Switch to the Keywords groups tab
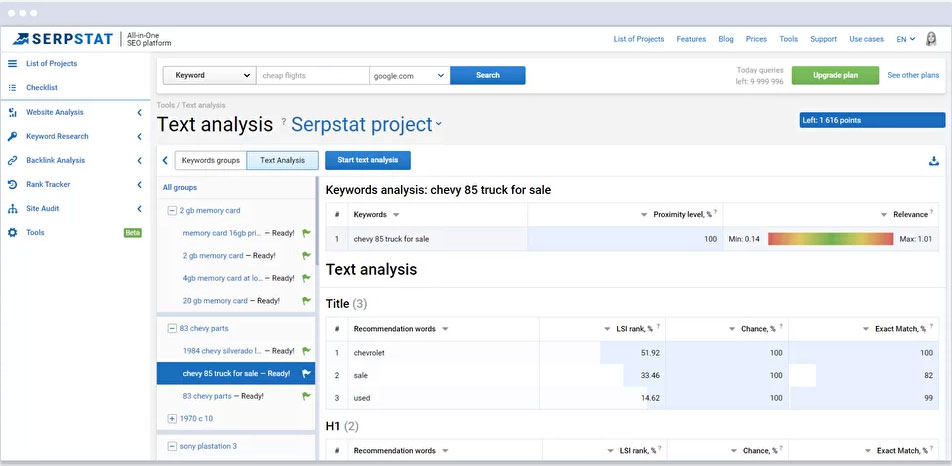The height and width of the screenshot is (466, 952). pos(210,160)
